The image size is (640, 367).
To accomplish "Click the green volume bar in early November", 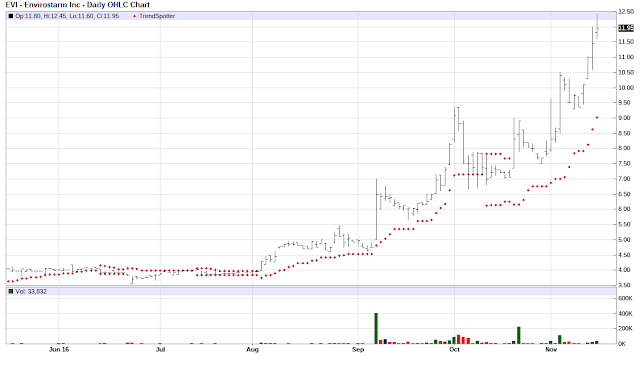I will (x=560, y=340).
